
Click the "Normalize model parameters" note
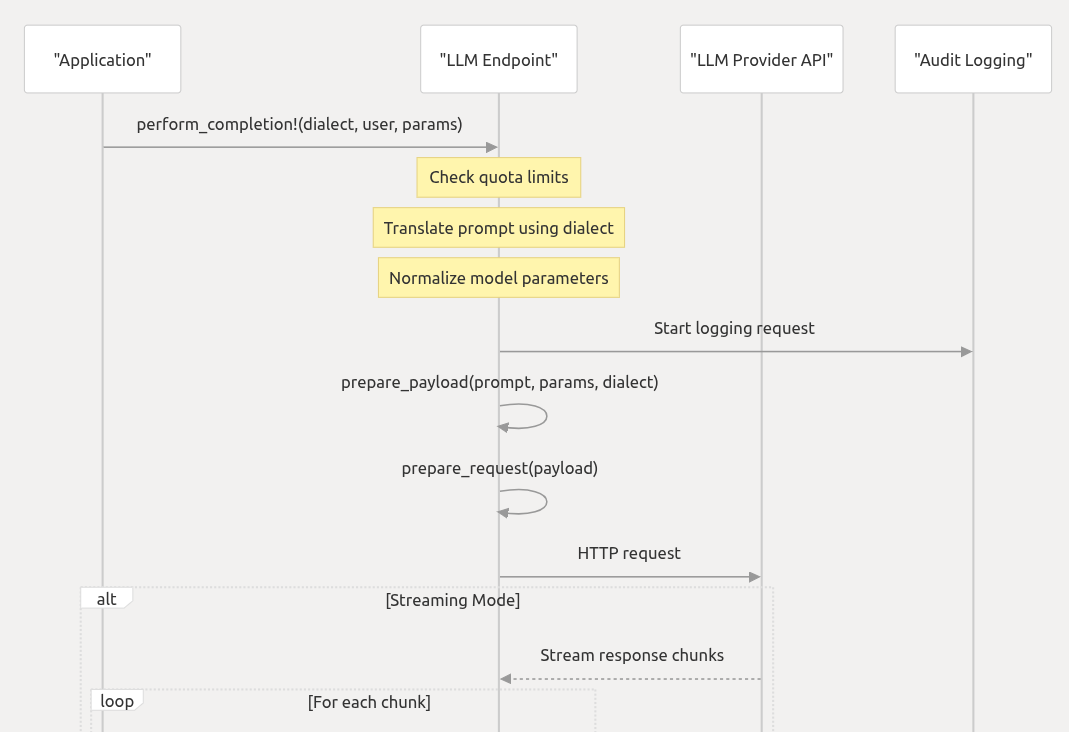coord(499,278)
